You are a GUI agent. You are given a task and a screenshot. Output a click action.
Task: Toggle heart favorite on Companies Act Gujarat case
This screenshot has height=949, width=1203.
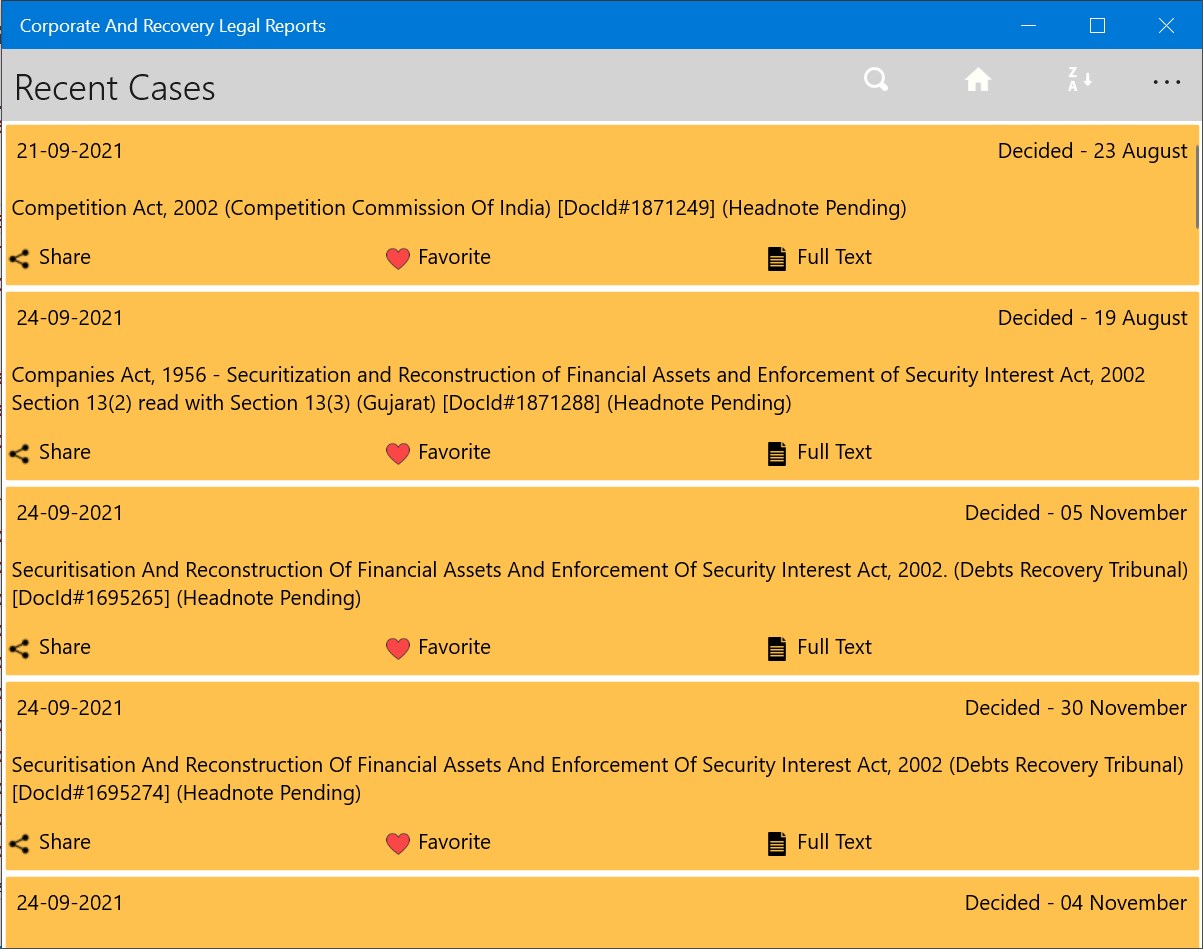point(398,454)
